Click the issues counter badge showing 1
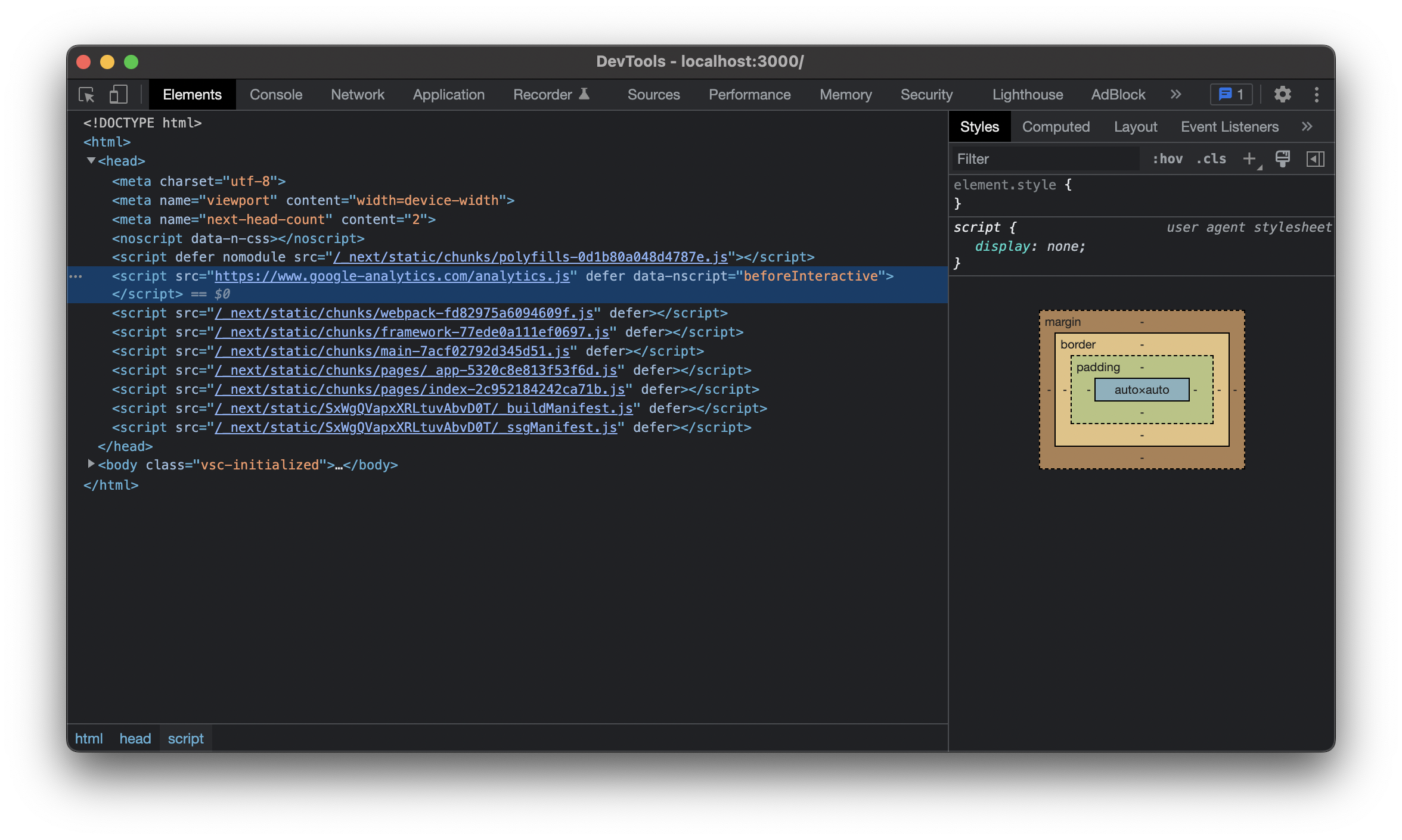The image size is (1402, 840). click(x=1232, y=95)
